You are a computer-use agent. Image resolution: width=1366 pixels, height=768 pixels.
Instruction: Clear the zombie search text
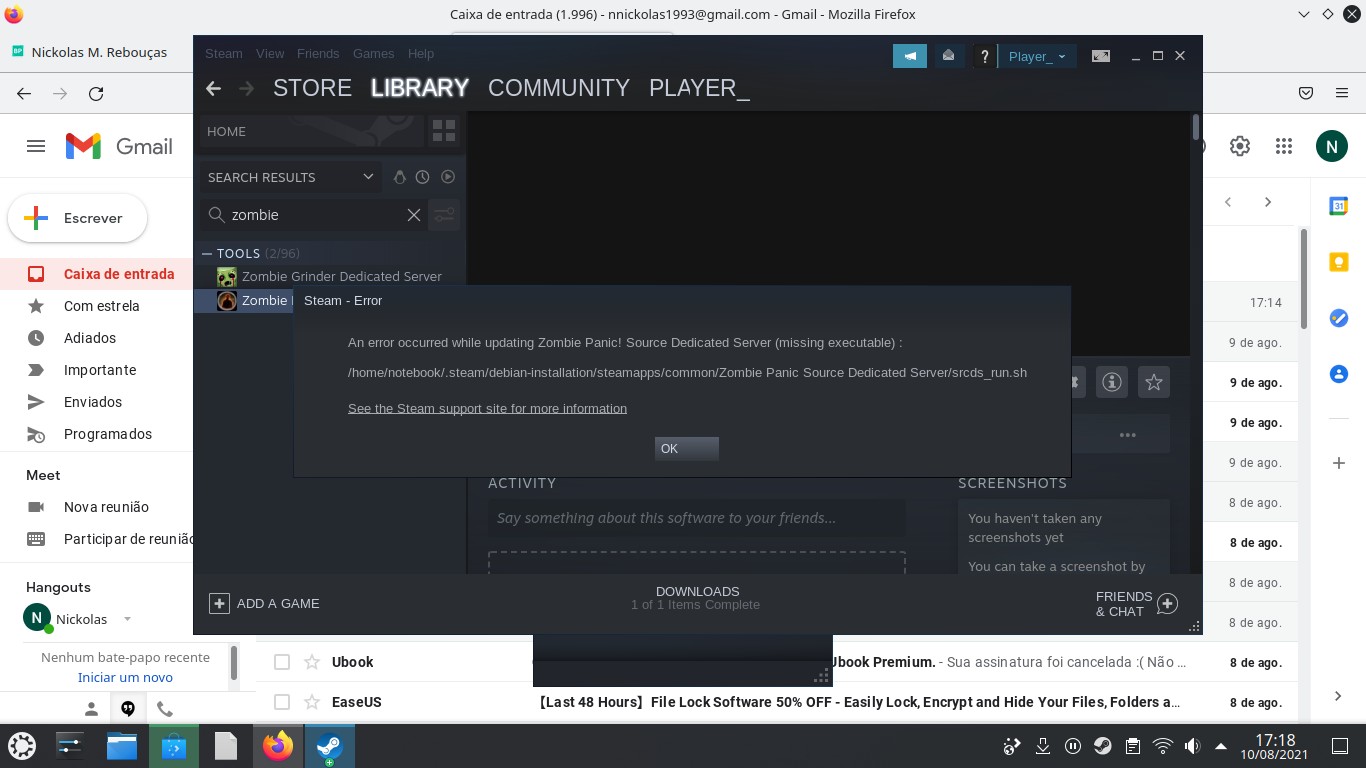(x=414, y=215)
